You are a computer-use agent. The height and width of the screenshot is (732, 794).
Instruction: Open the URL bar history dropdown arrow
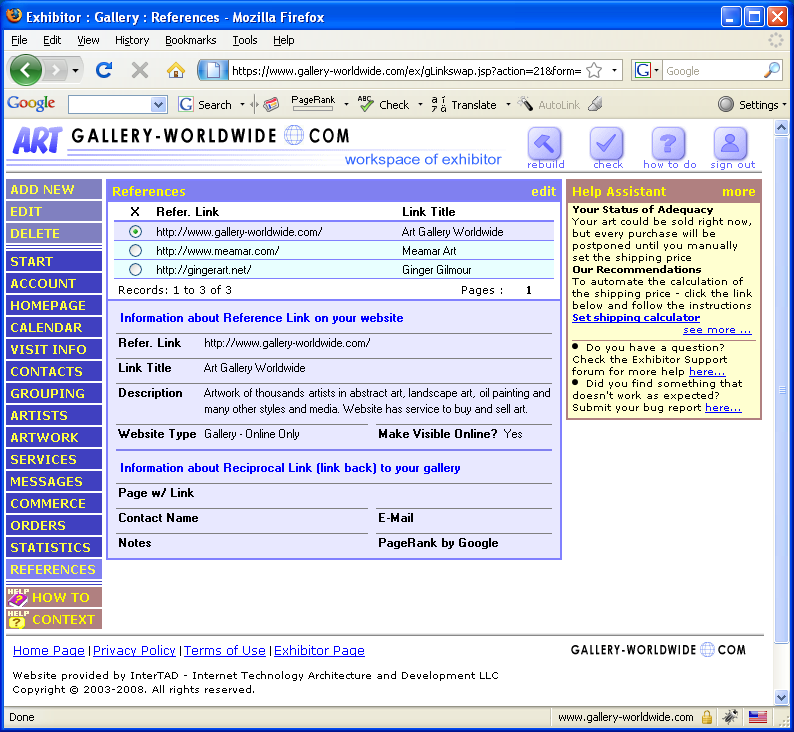615,70
